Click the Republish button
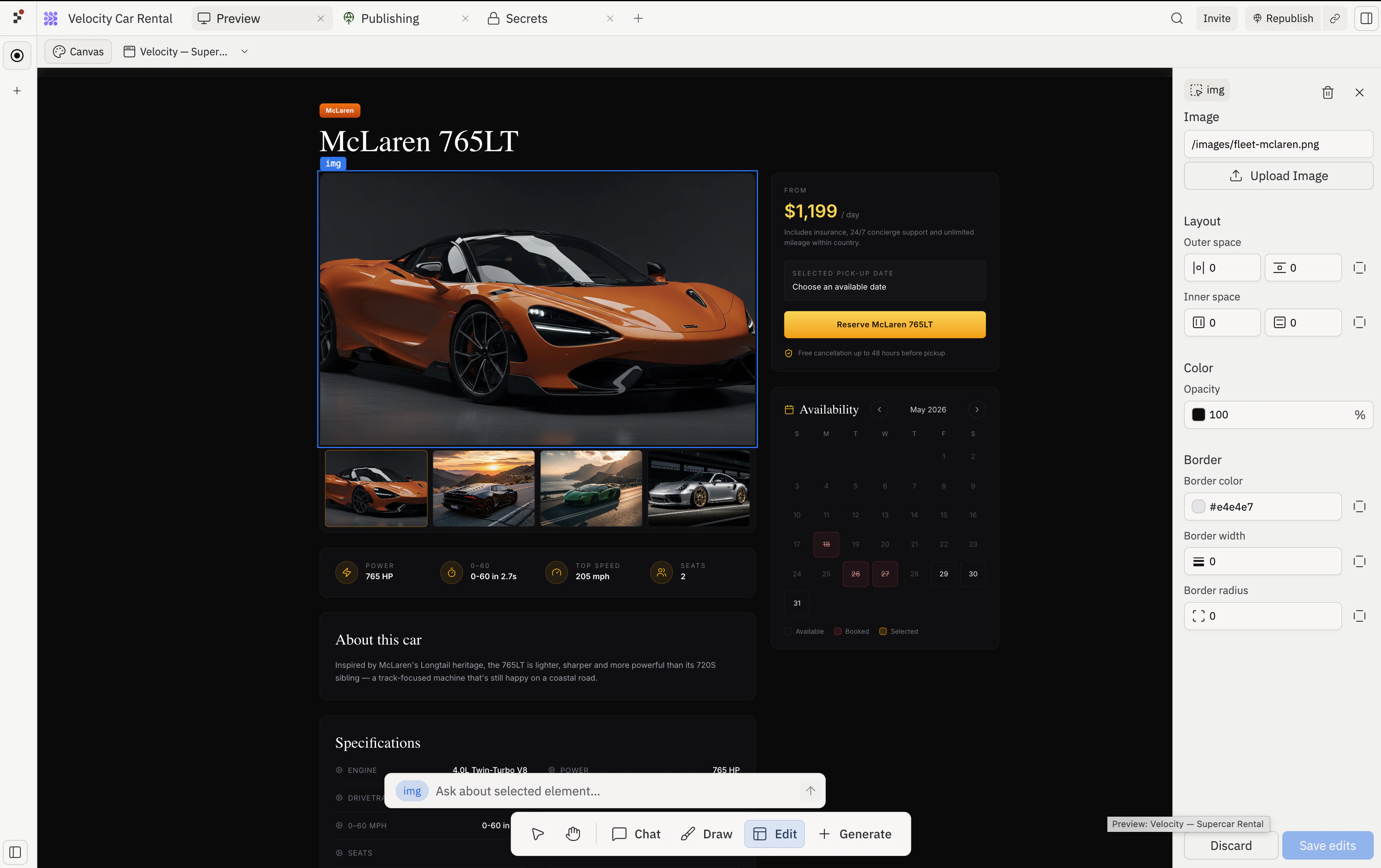 pos(1282,18)
